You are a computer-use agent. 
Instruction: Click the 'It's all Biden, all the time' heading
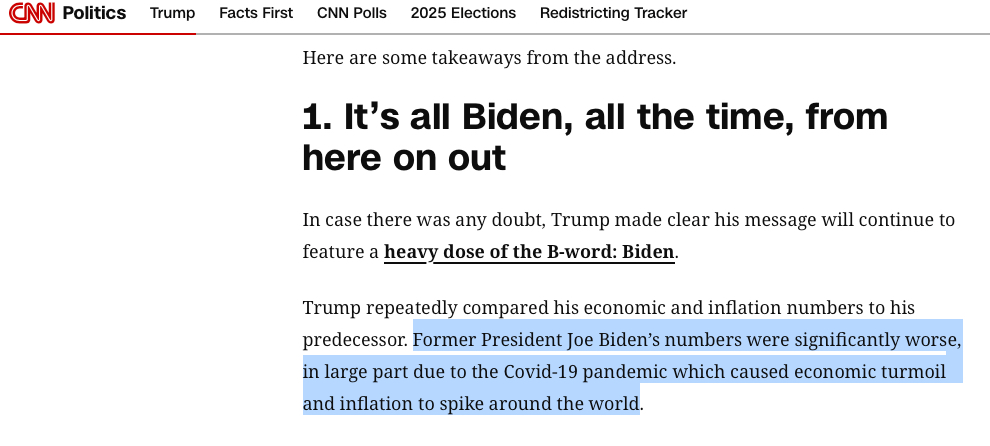point(595,118)
